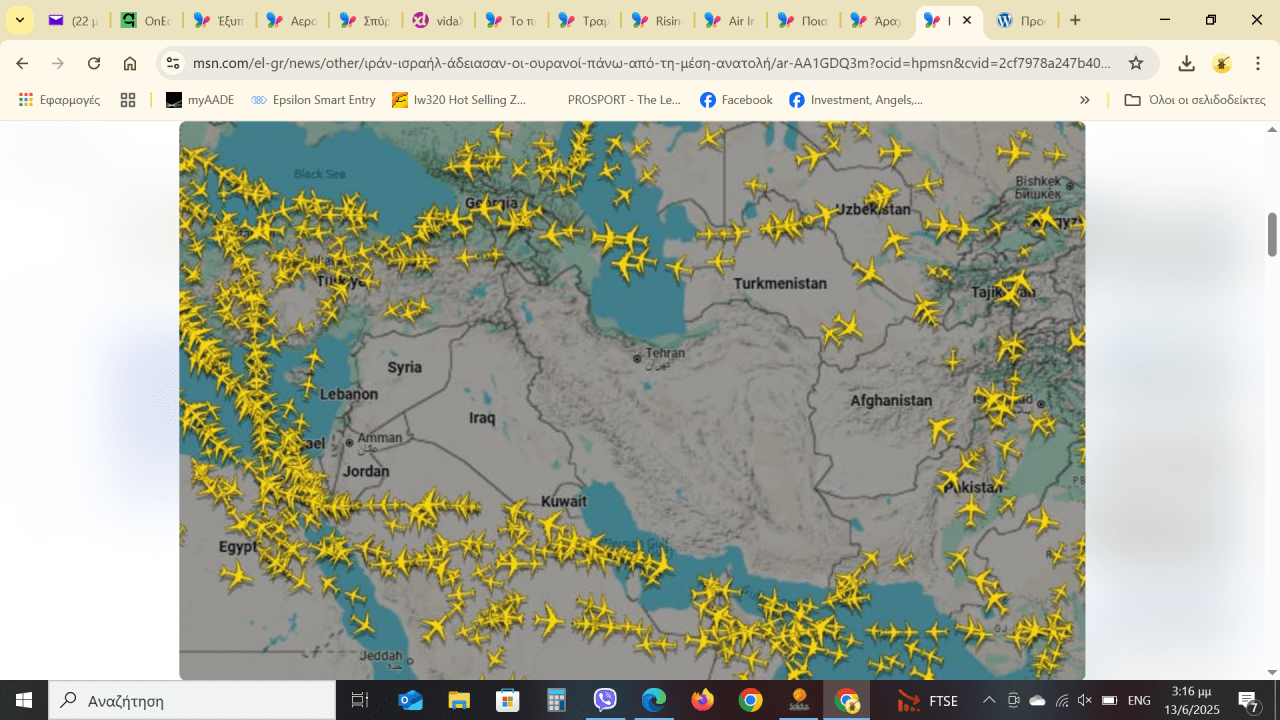Launch Viber from the taskbar

[605, 700]
